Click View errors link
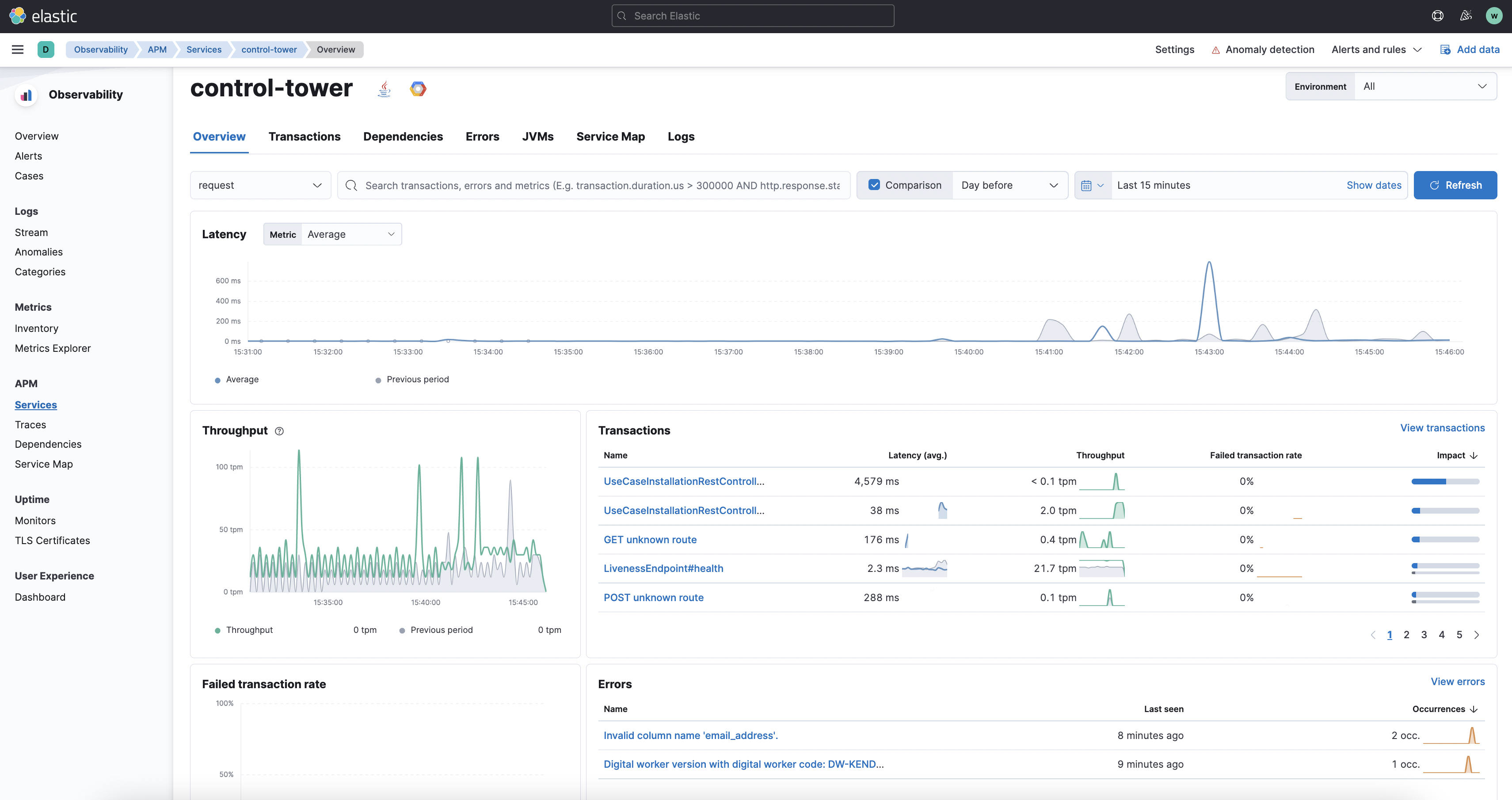The height and width of the screenshot is (800, 1512). 1457,682
